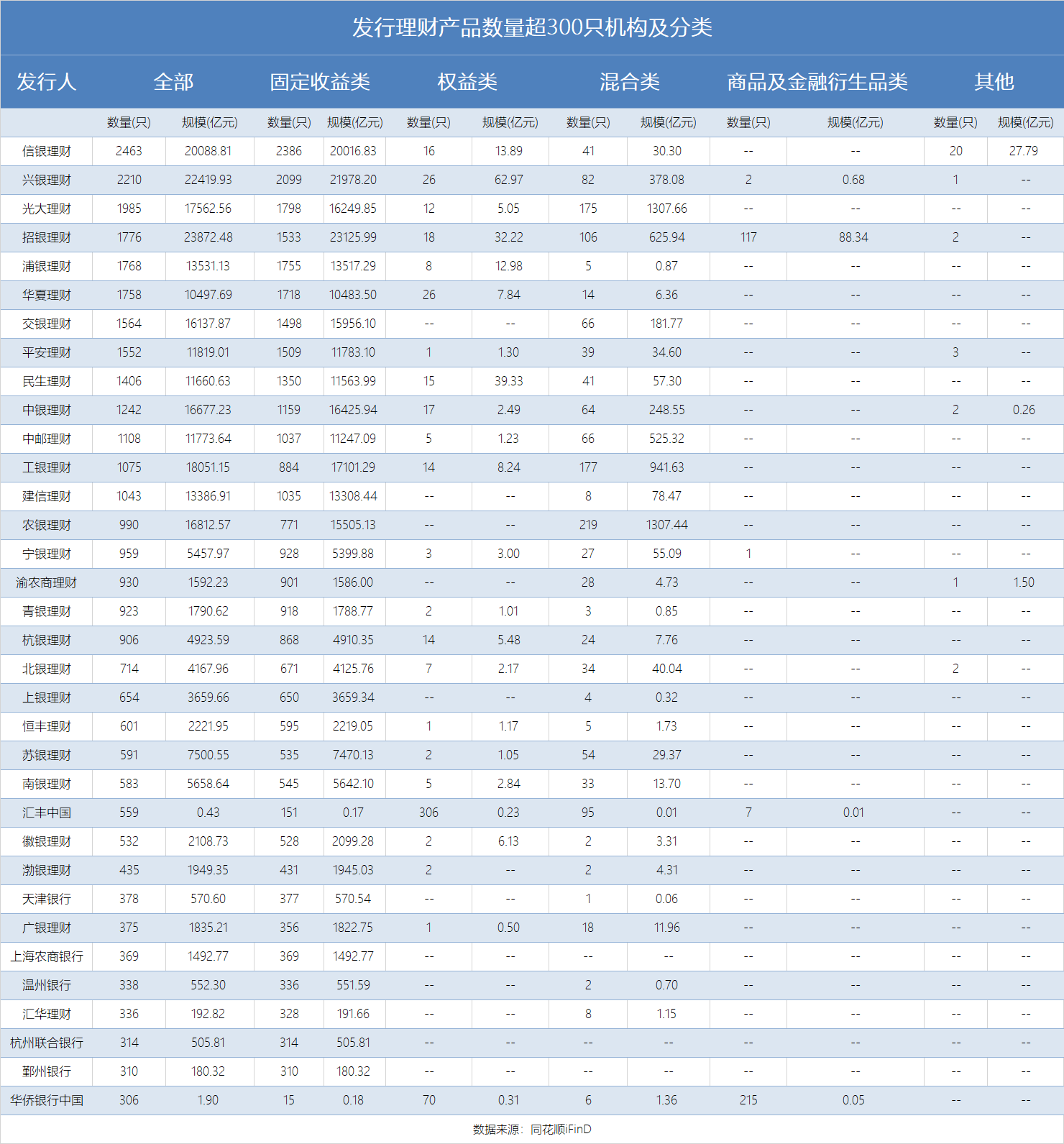
Task: Click the 上海农商银行 row name
Action: tap(47, 956)
